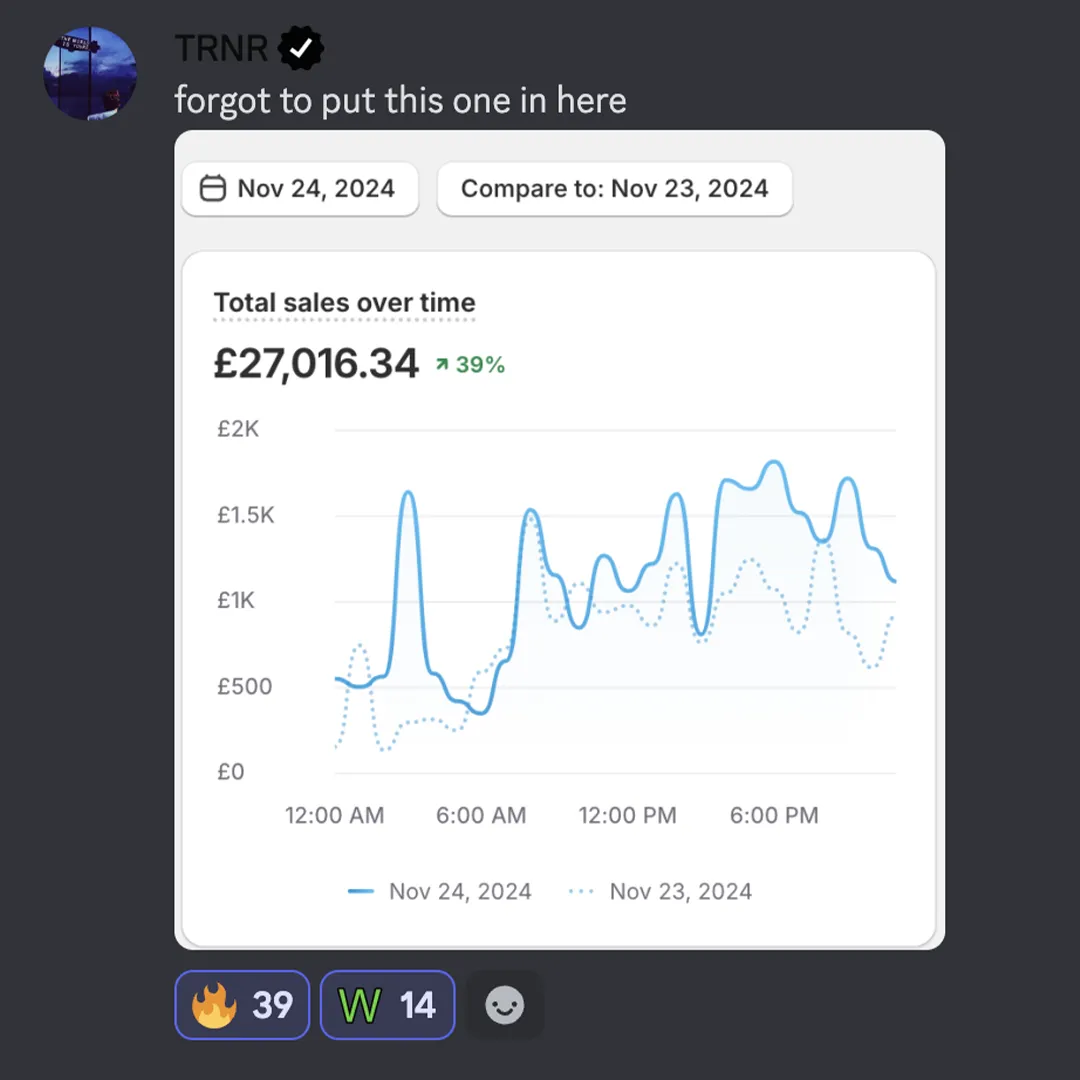
Task: Click the calendar icon in date button
Action: 213,189
